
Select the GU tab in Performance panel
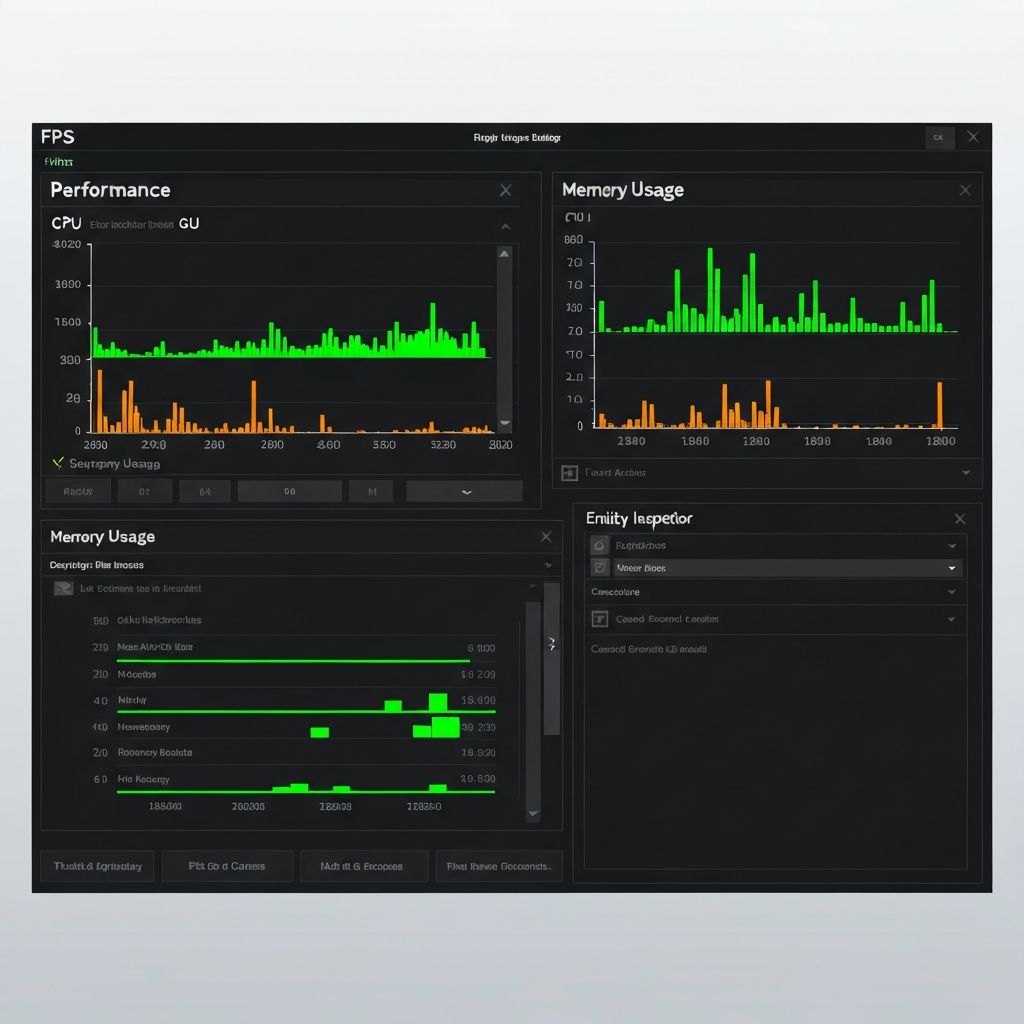tap(188, 223)
